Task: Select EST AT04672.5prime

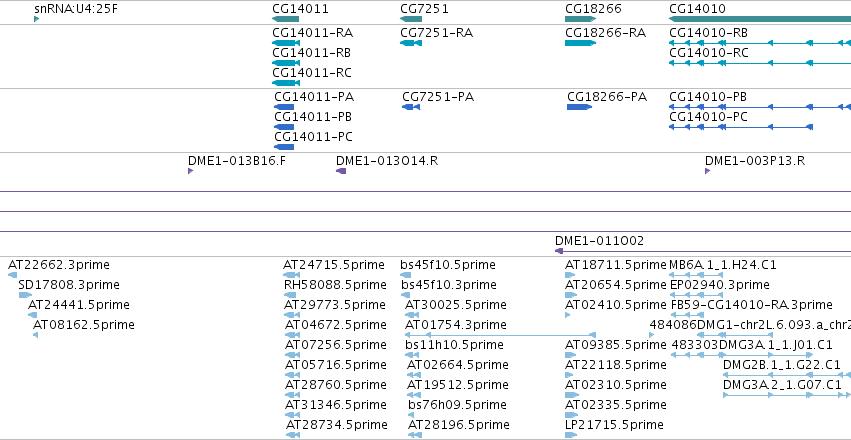Action: [x=336, y=325]
